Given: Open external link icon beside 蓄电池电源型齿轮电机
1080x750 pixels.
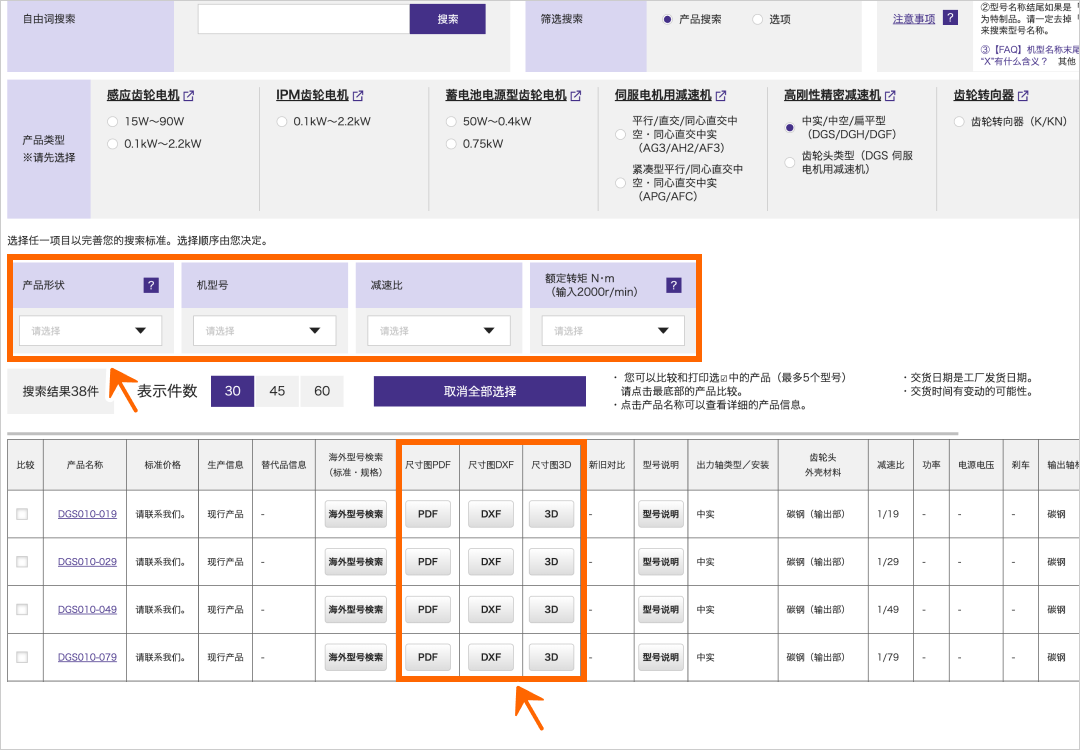Looking at the screenshot, I should click(x=576, y=96).
